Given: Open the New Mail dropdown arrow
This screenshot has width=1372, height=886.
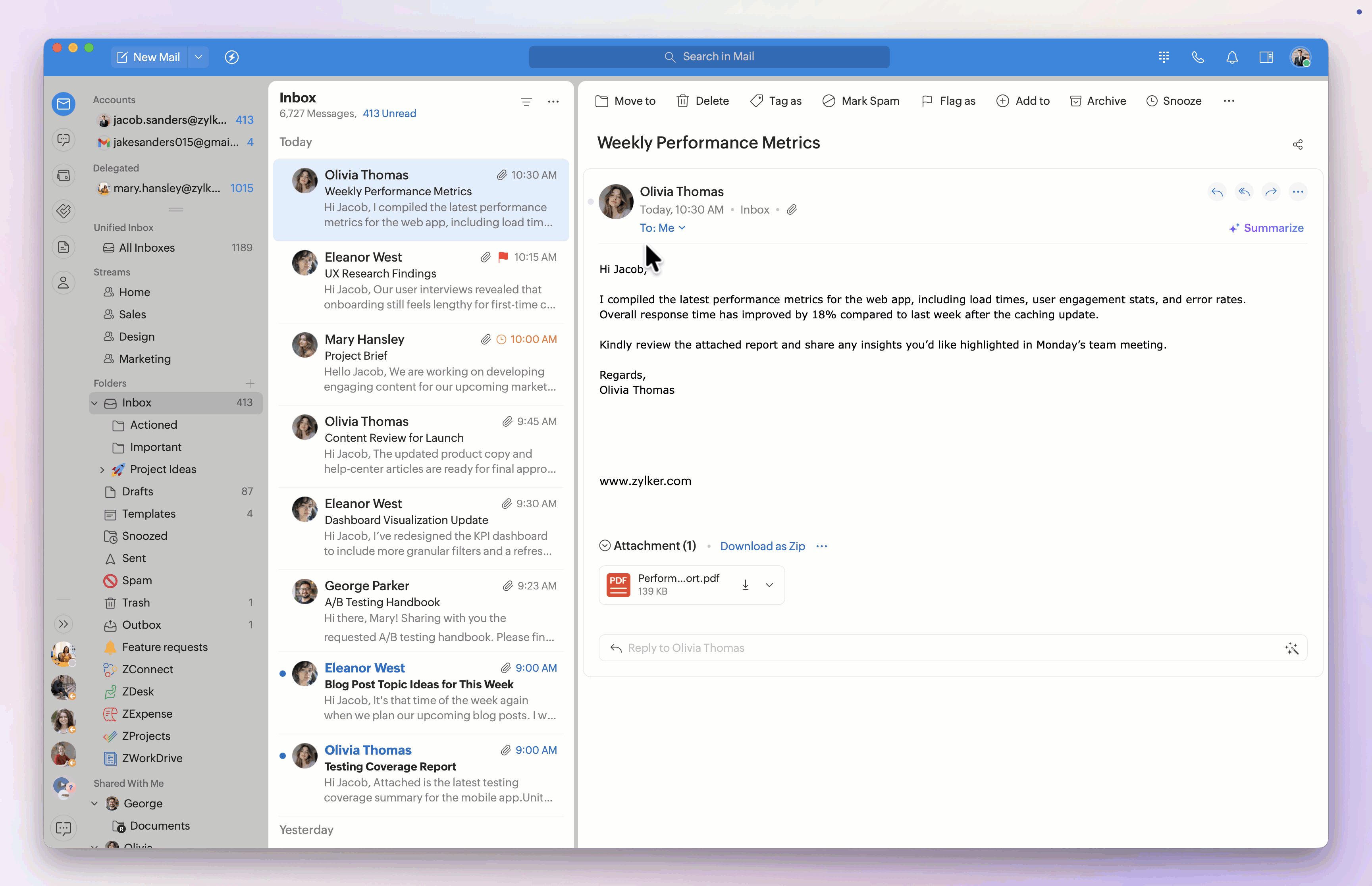Looking at the screenshot, I should pos(198,57).
